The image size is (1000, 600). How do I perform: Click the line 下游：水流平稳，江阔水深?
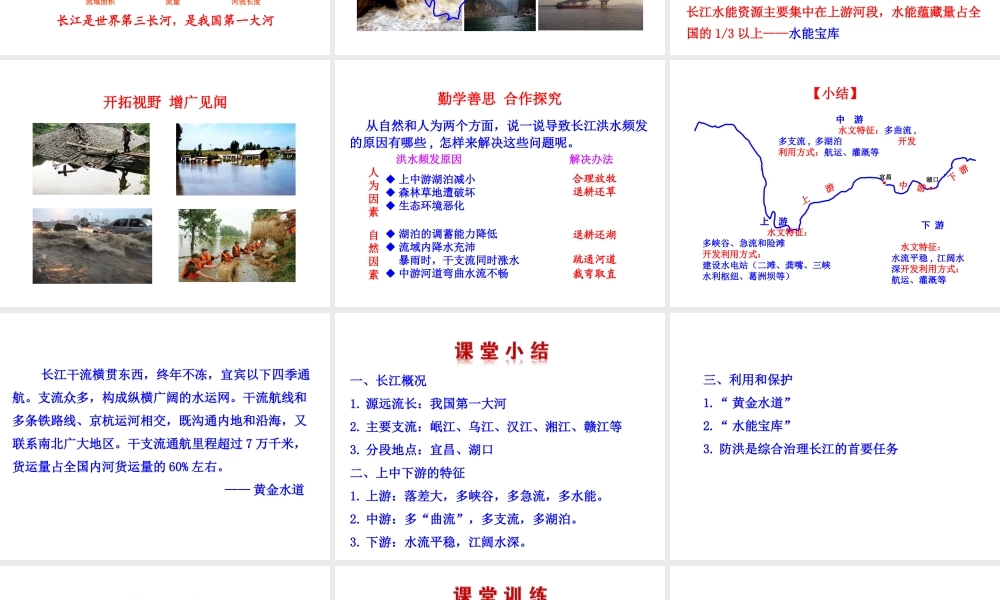pyautogui.click(x=439, y=542)
